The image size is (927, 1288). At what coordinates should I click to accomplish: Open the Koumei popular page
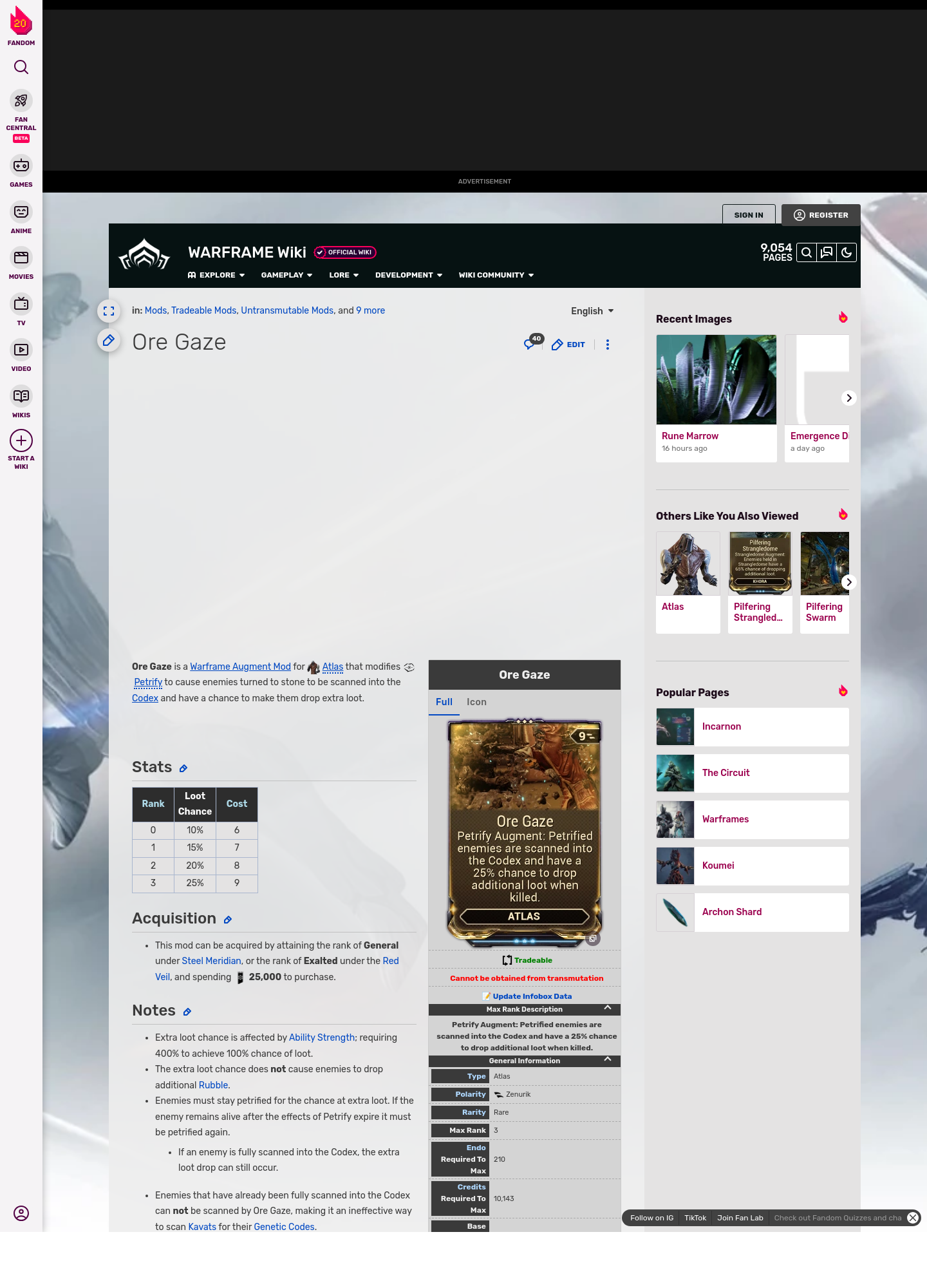tap(753, 866)
